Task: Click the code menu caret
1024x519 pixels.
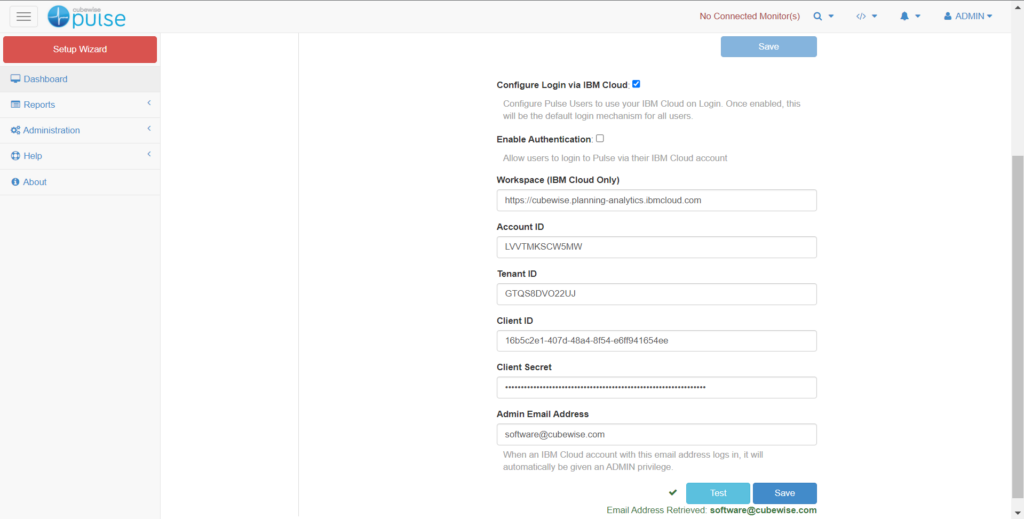Action: pos(874,16)
